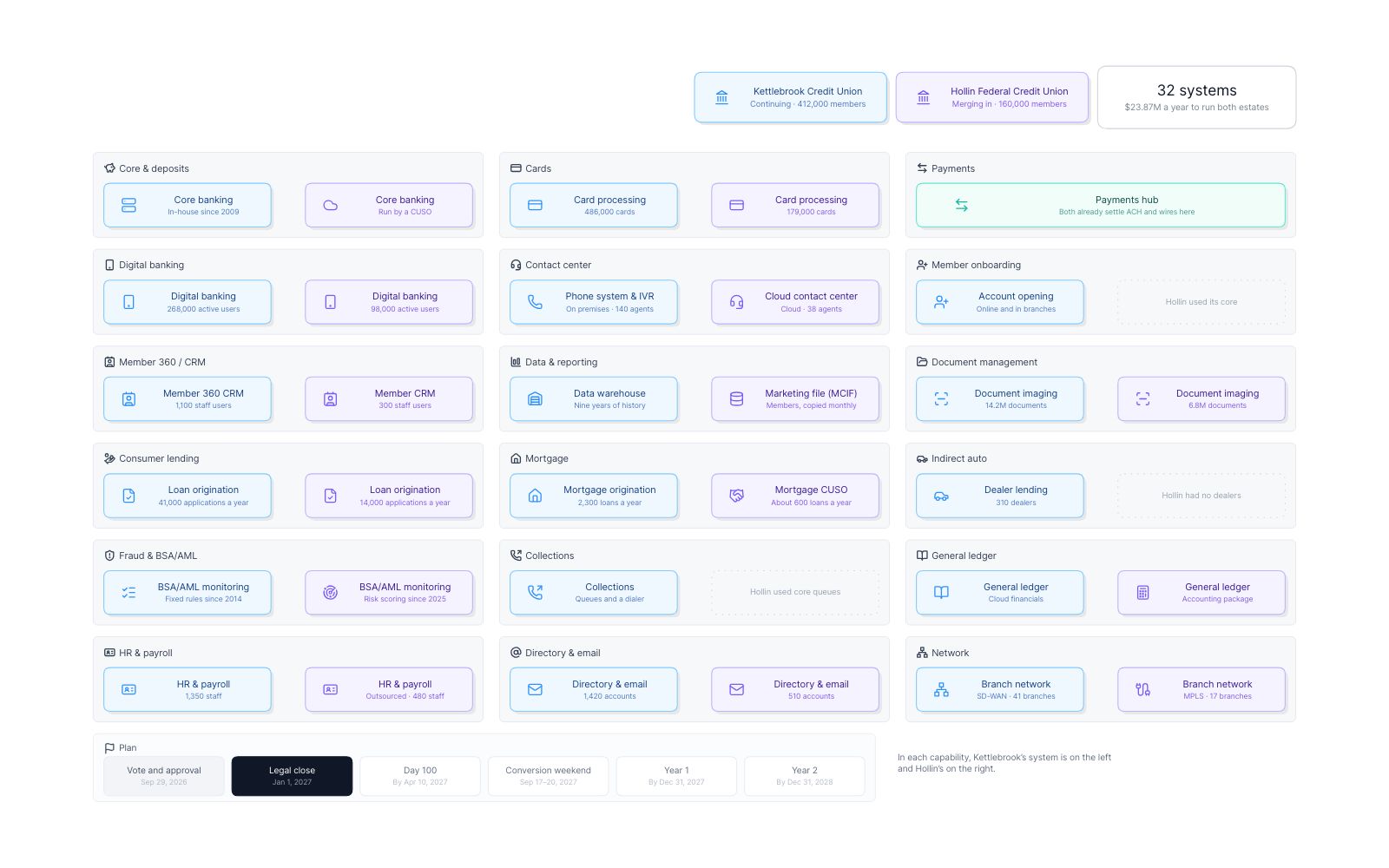Click the 'Hollin had no dealers' placeholder
The height and width of the screenshot is (868, 1389).
(x=1201, y=496)
